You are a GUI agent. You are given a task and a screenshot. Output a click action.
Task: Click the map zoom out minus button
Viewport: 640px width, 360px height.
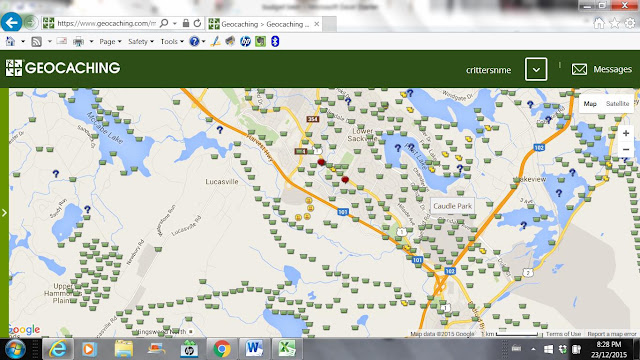(x=626, y=149)
